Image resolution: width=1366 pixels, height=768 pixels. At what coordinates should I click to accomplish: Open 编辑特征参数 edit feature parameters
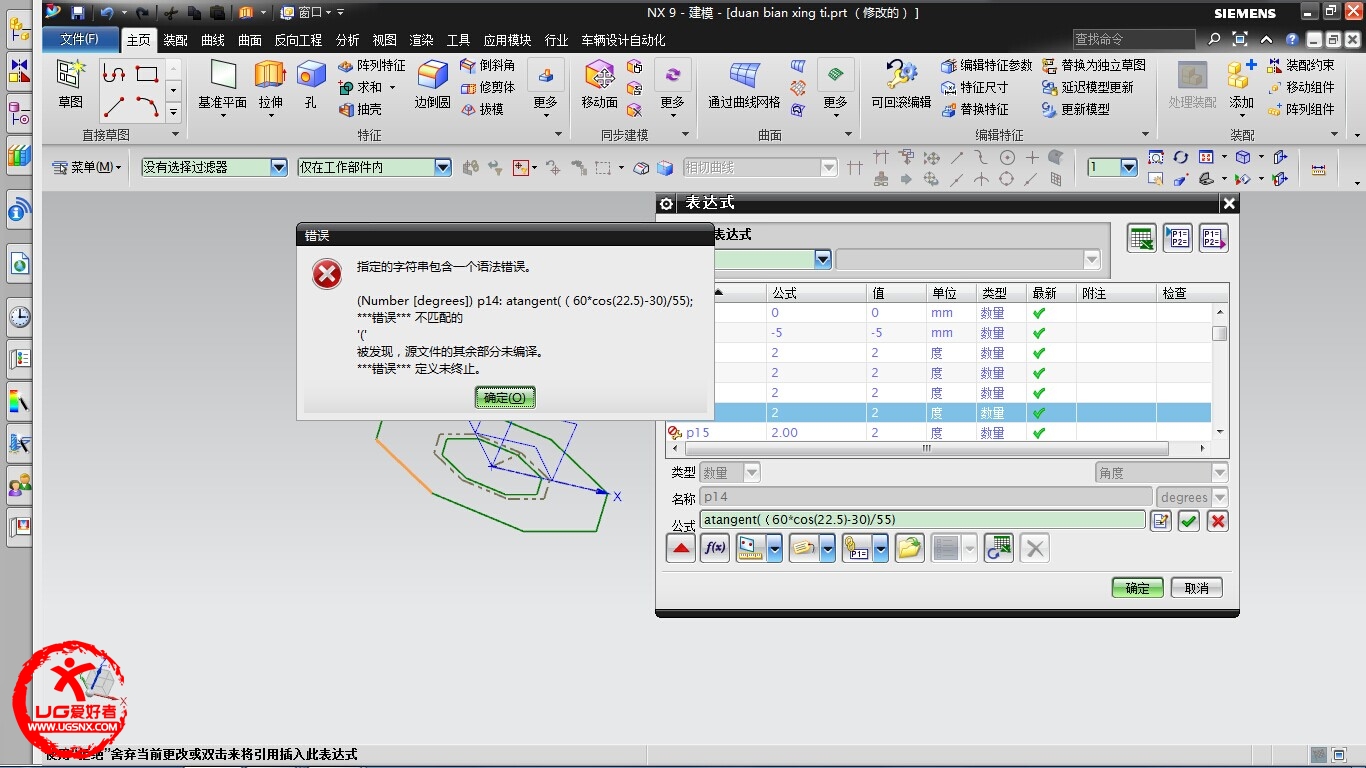[986, 65]
